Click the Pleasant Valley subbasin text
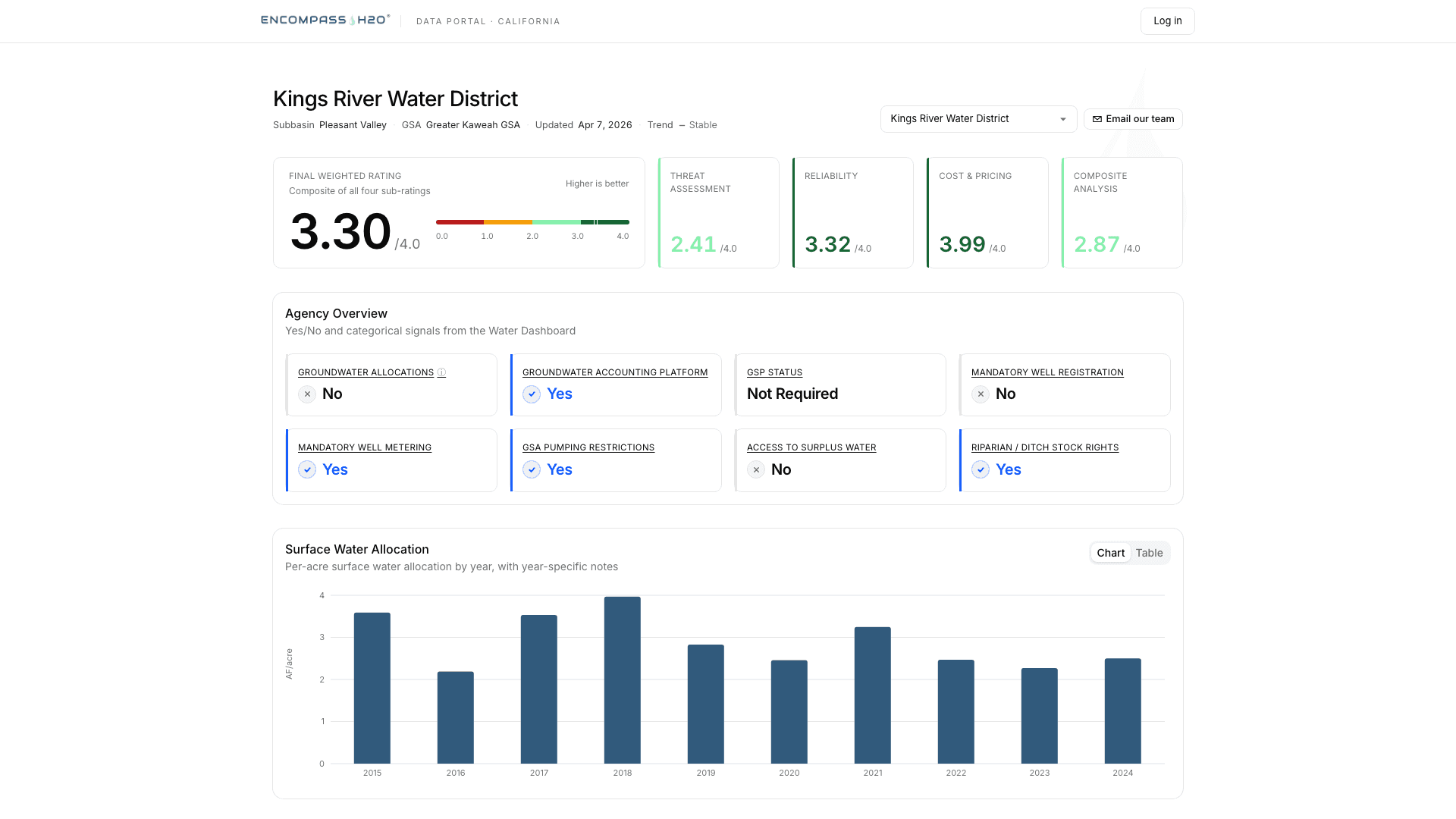The width and height of the screenshot is (1456, 819). (x=353, y=125)
